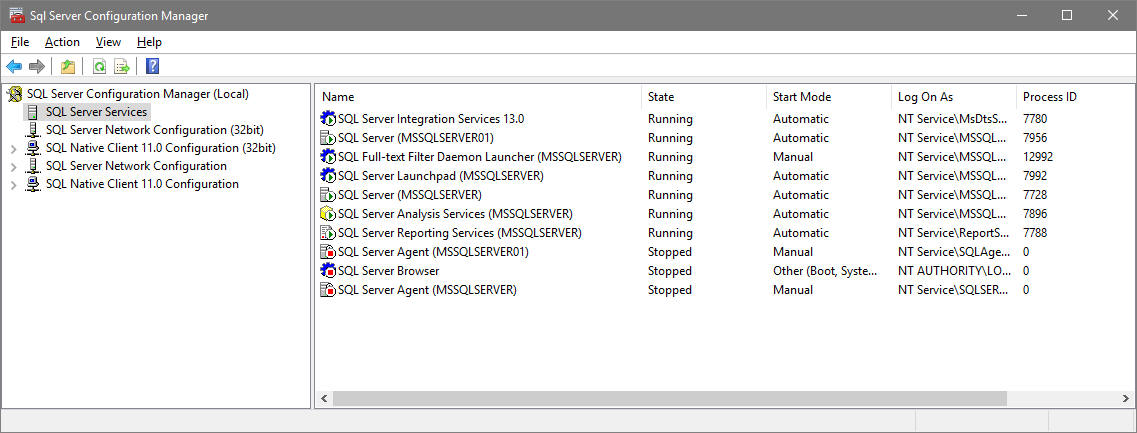Select SQL Server Configuration Manager (Local) root
Screen dimensions: 1137x433
[x=138, y=94]
